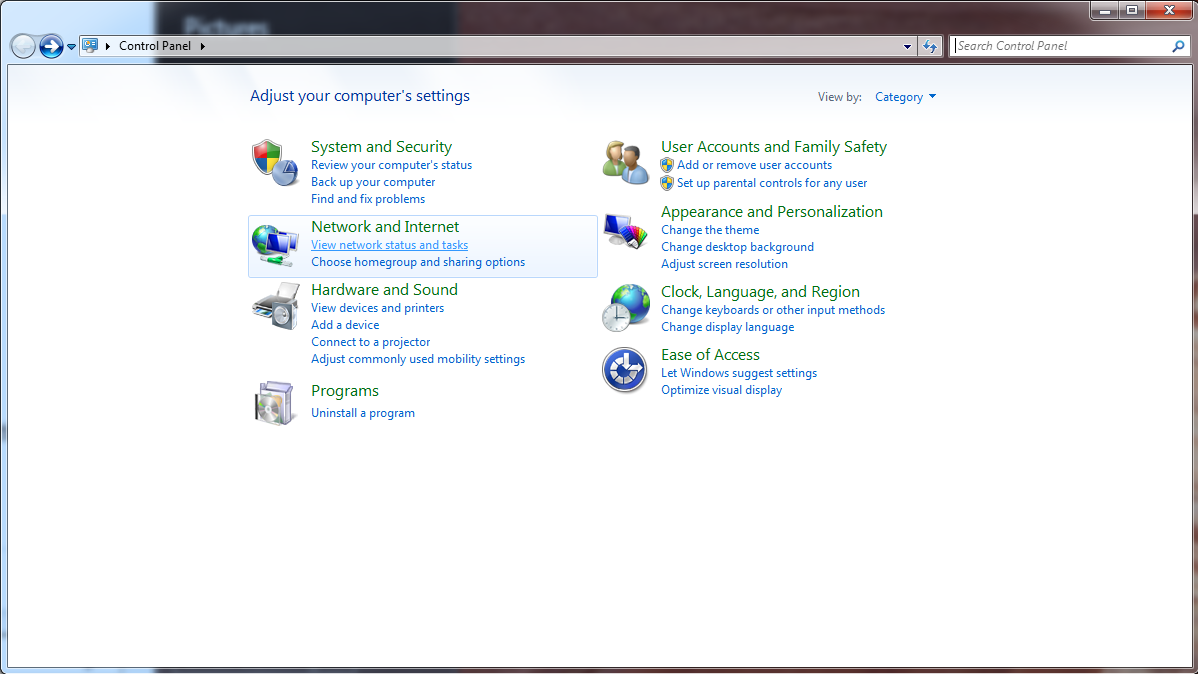Click the System and Security shield icon
This screenshot has height=674, width=1198.
coord(274,162)
